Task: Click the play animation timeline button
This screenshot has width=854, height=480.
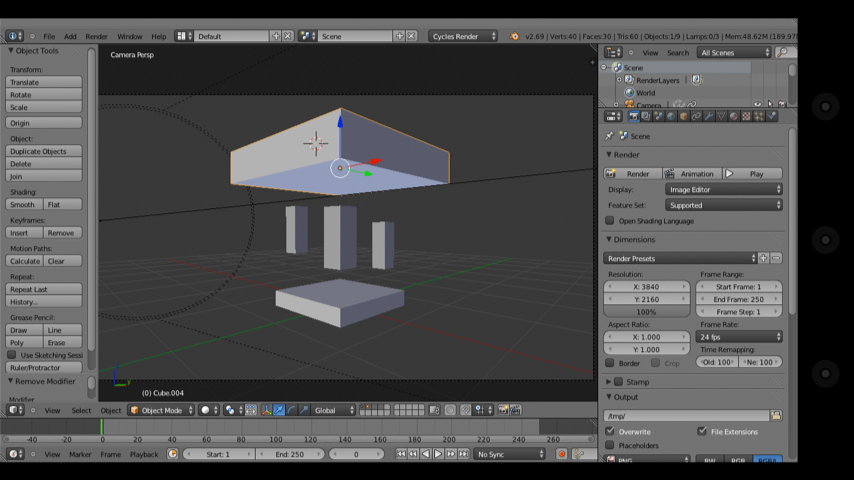Action: (437, 454)
